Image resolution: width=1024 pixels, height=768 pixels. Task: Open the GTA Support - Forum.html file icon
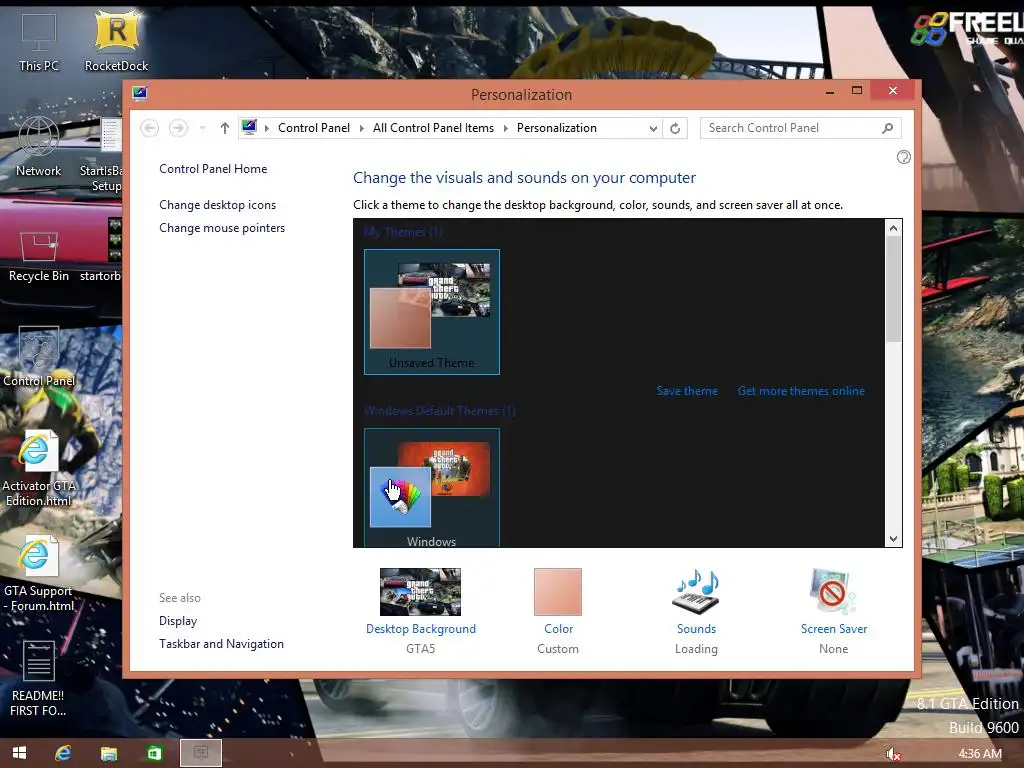coord(39,573)
